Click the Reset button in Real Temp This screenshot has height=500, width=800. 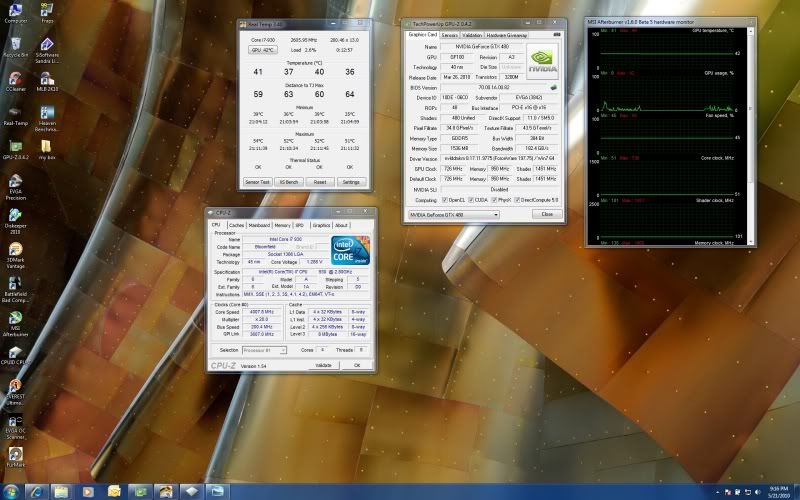320,182
